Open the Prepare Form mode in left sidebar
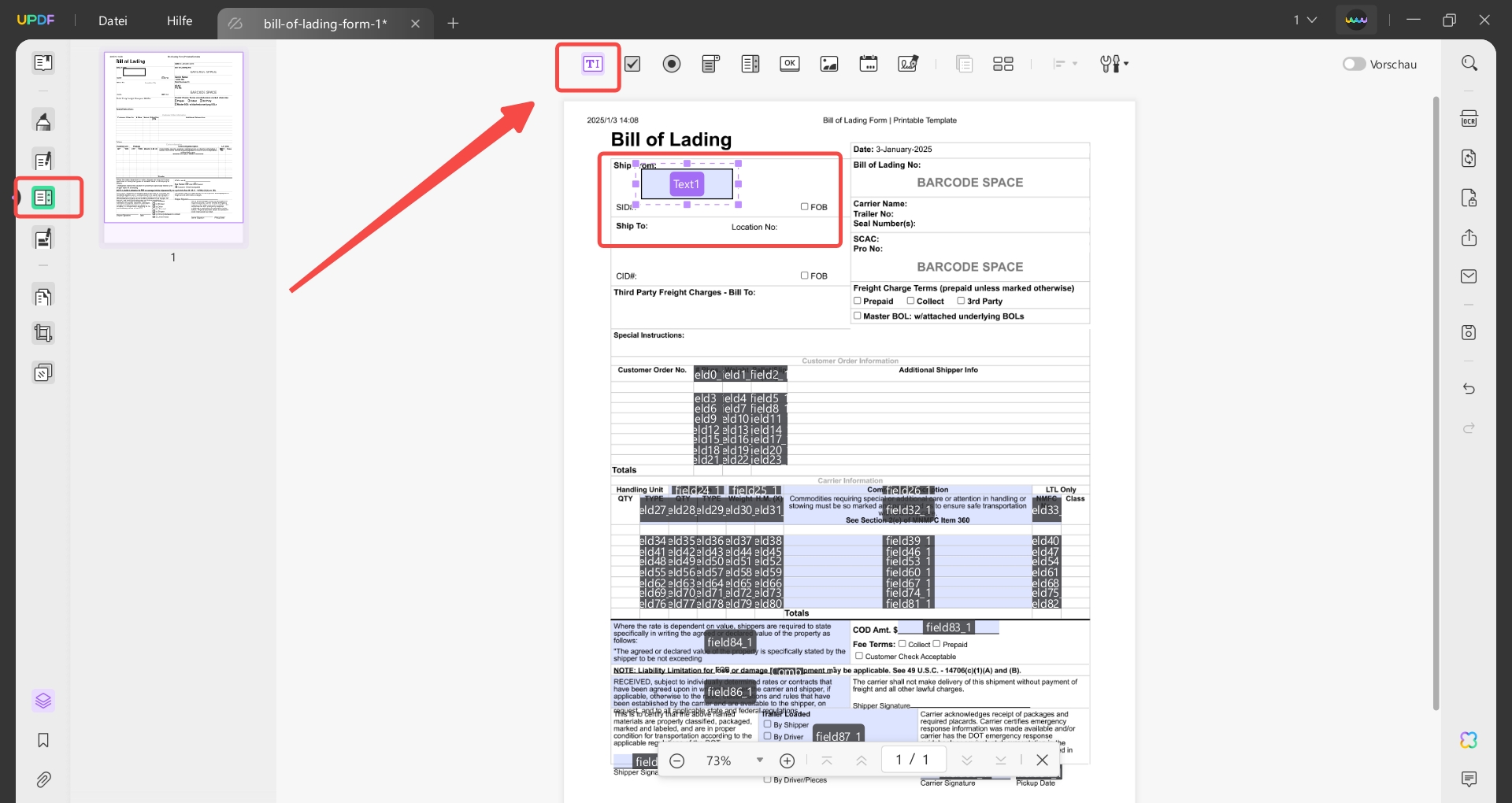This screenshot has height=803, width=1512. click(x=43, y=197)
